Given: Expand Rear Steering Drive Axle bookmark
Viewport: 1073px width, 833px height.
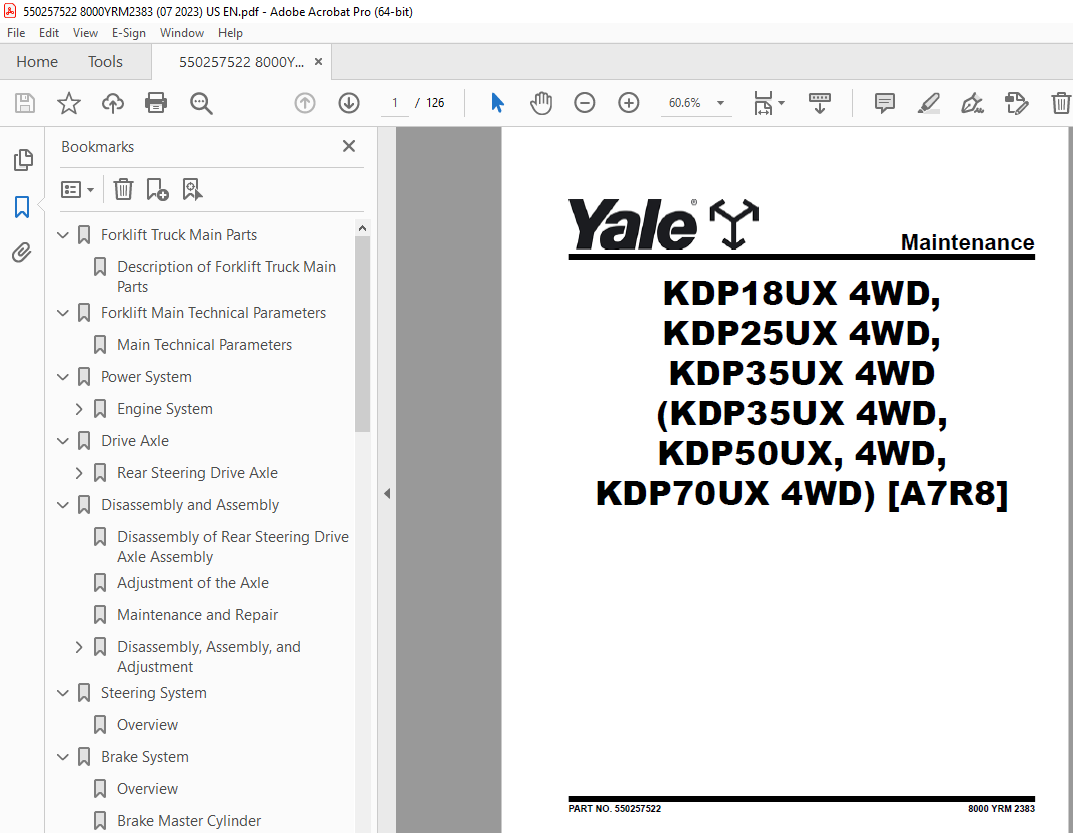Looking at the screenshot, I should 79,473.
